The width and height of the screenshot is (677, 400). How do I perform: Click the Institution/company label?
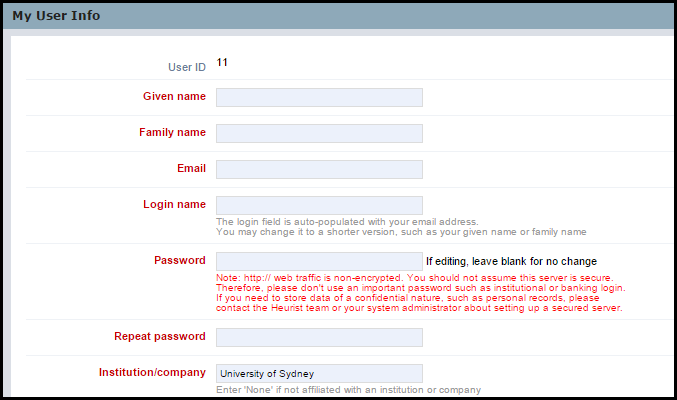click(x=152, y=372)
